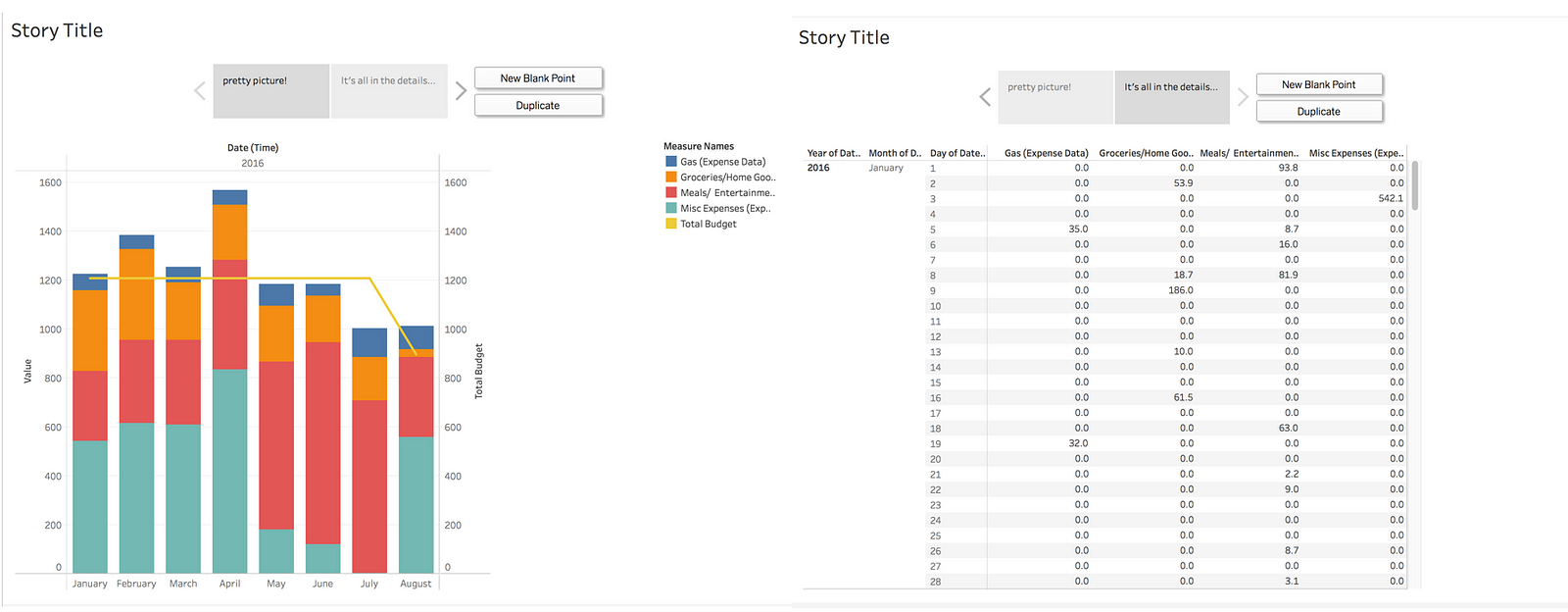The image size is (1568, 612).
Task: Pick the teal Misc Expenses legend swatch
Action: (671, 209)
